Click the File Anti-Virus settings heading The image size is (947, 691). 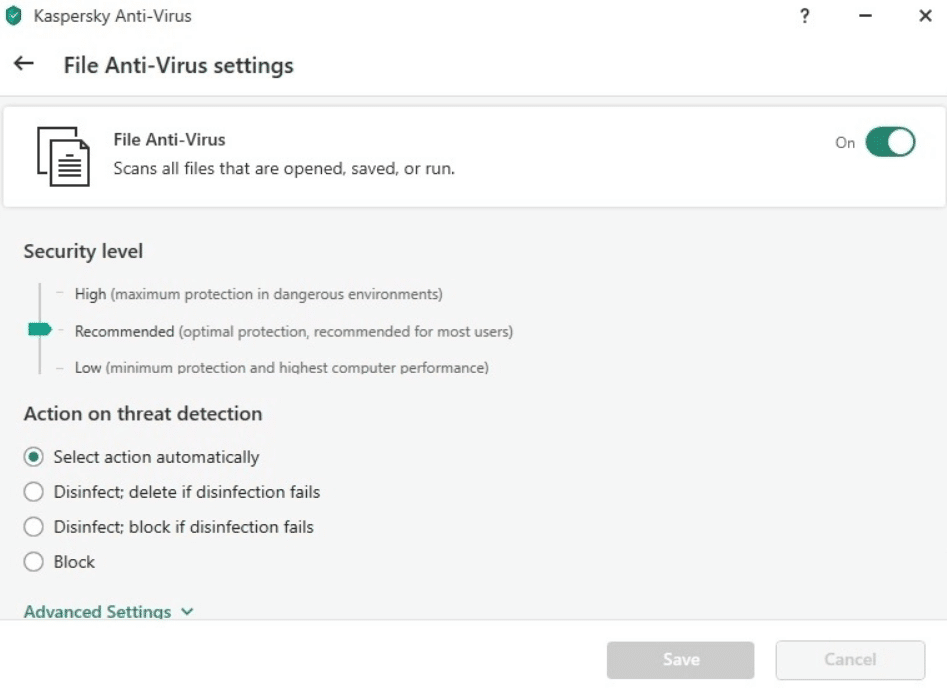tap(178, 65)
